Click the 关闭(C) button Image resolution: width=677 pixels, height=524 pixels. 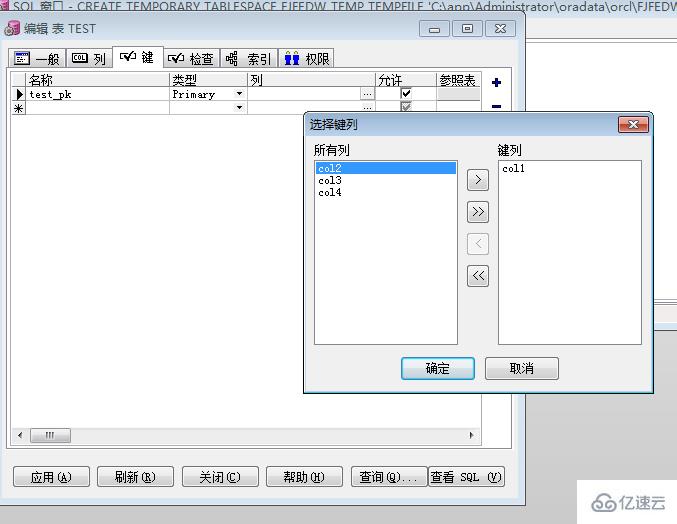(220, 477)
